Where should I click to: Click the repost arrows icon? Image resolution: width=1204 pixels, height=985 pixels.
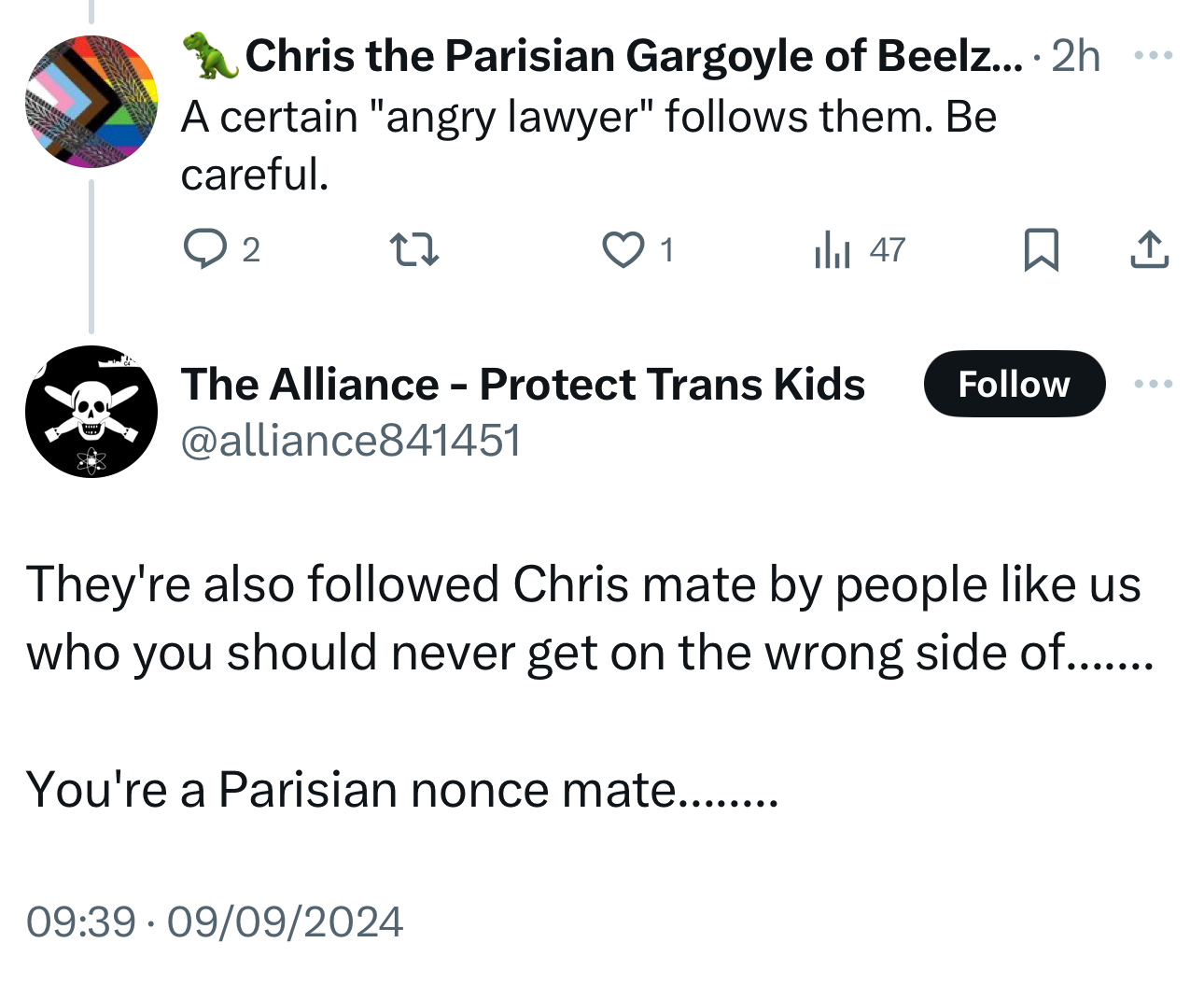[x=413, y=249]
